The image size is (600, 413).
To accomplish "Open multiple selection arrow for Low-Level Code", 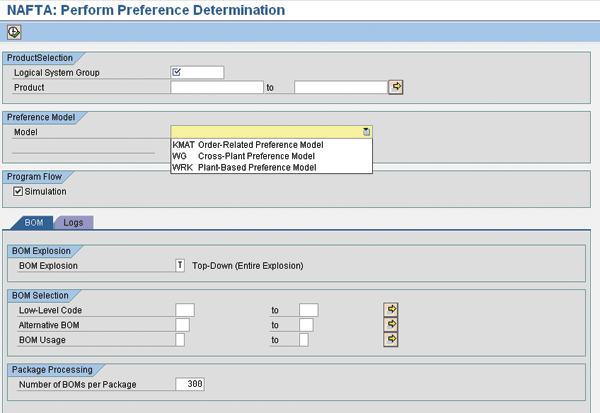I will click(391, 310).
